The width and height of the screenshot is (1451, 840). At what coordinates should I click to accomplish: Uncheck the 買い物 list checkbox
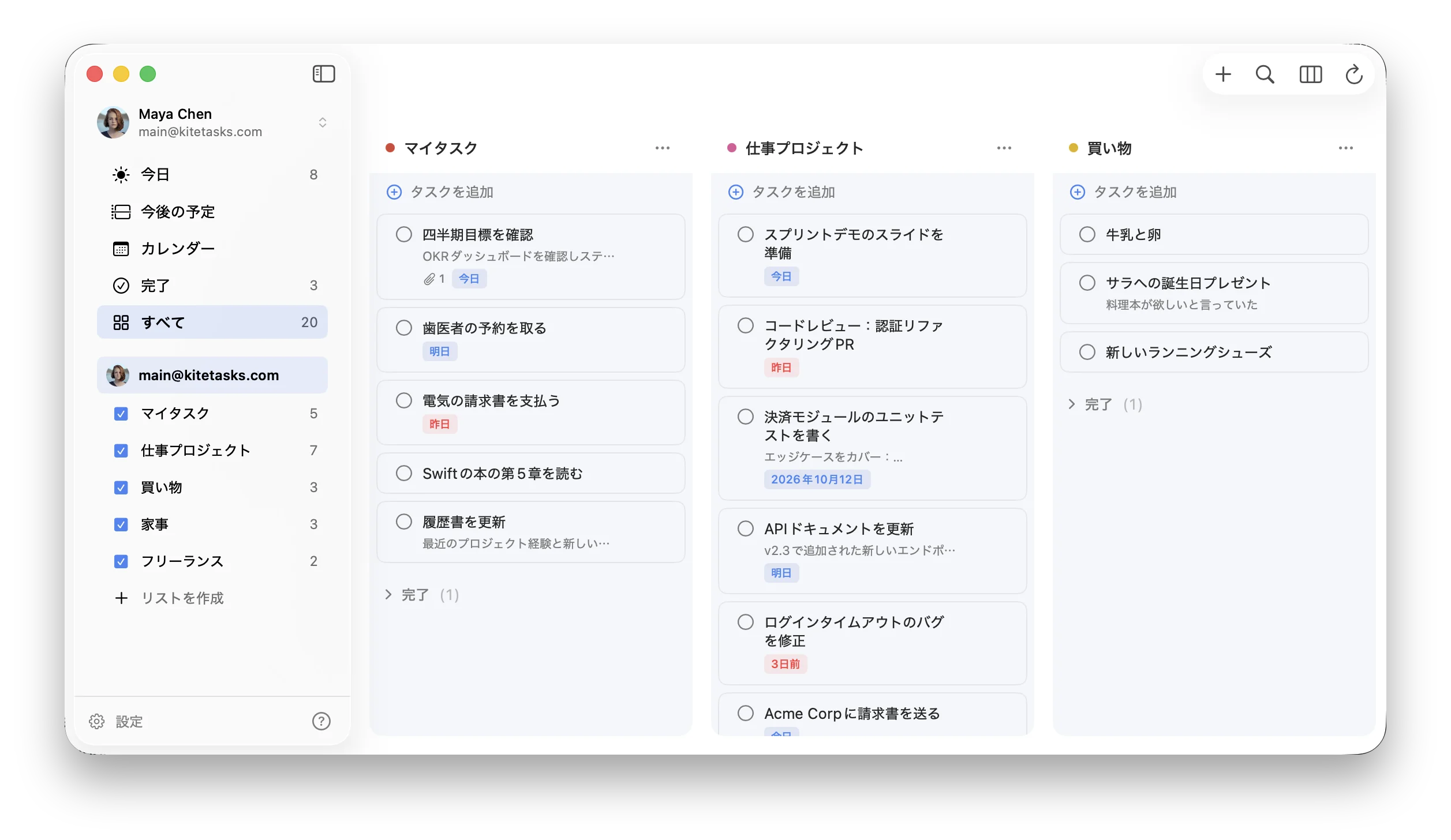click(x=121, y=487)
